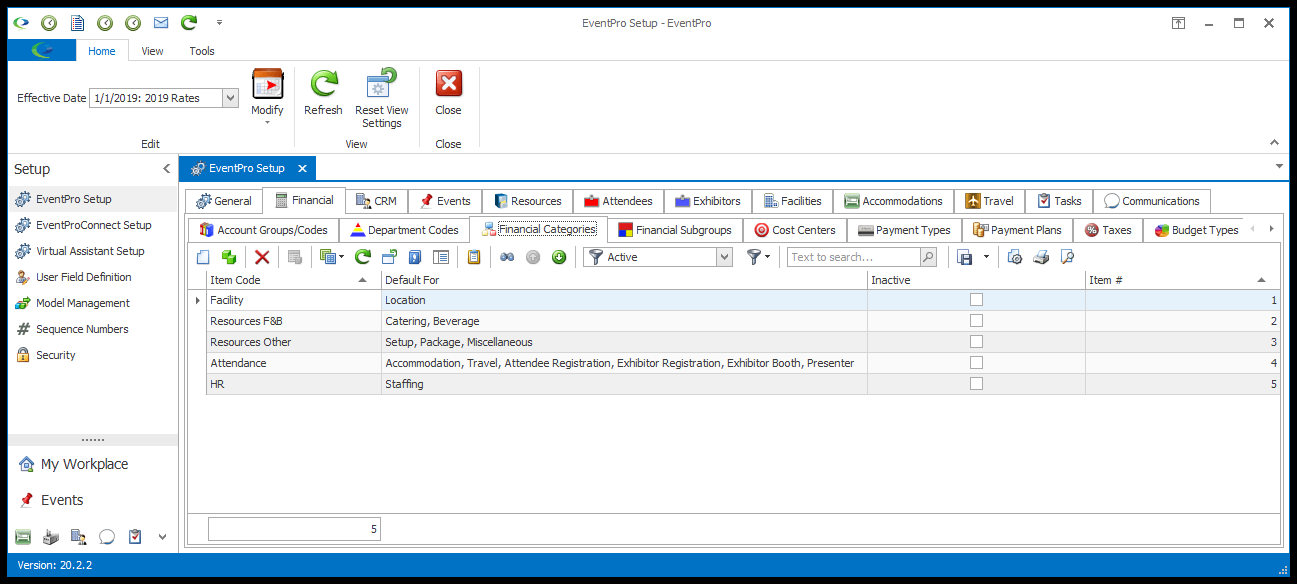Click the green refresh arrow in title bar
This screenshot has width=1297, height=584.
pos(188,22)
